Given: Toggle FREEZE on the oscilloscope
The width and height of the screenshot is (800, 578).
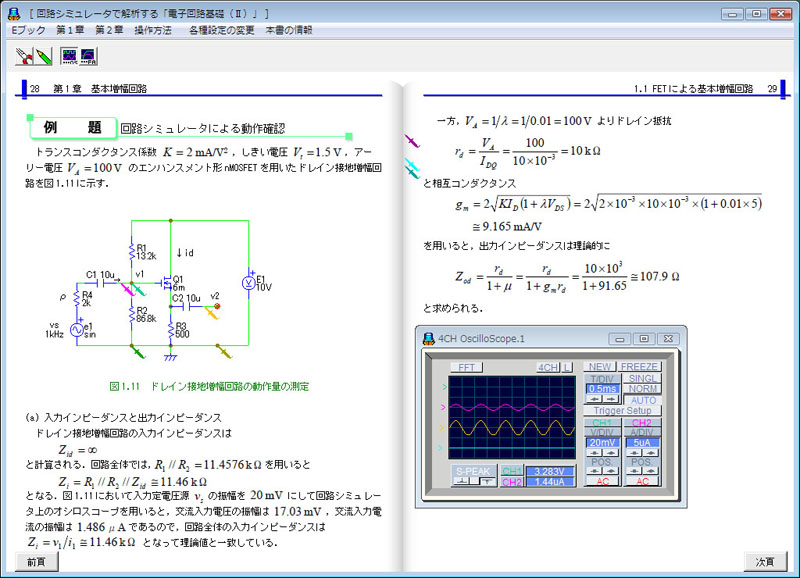Looking at the screenshot, I should (640, 366).
